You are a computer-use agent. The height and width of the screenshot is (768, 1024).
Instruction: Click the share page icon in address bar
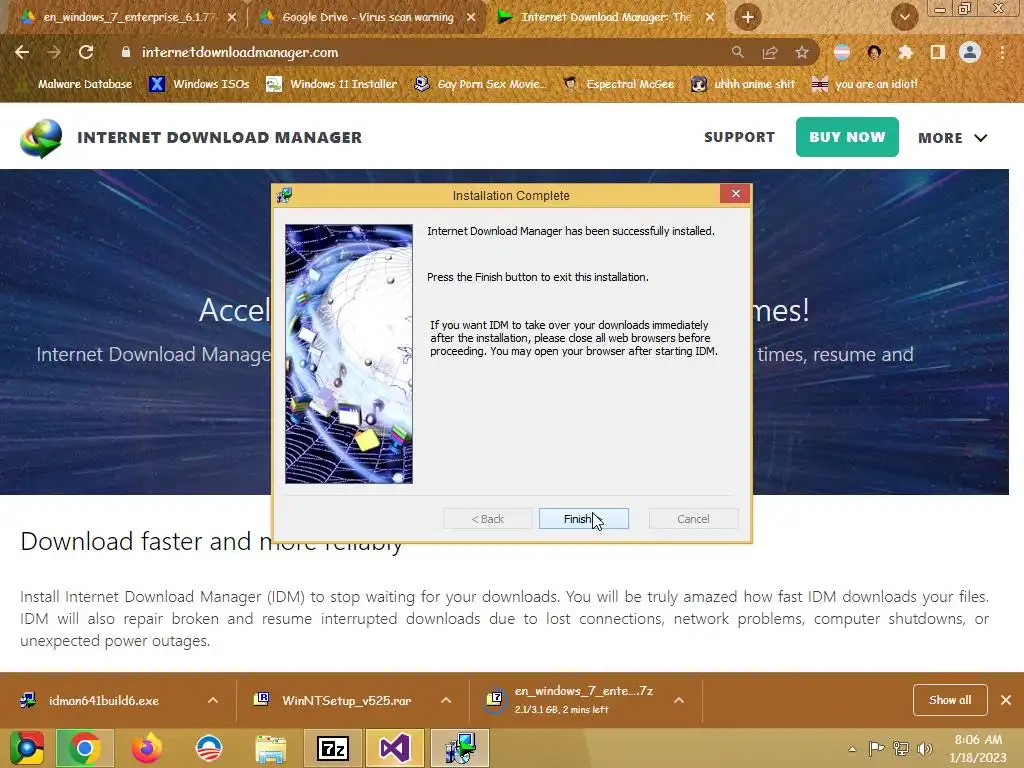point(770,52)
